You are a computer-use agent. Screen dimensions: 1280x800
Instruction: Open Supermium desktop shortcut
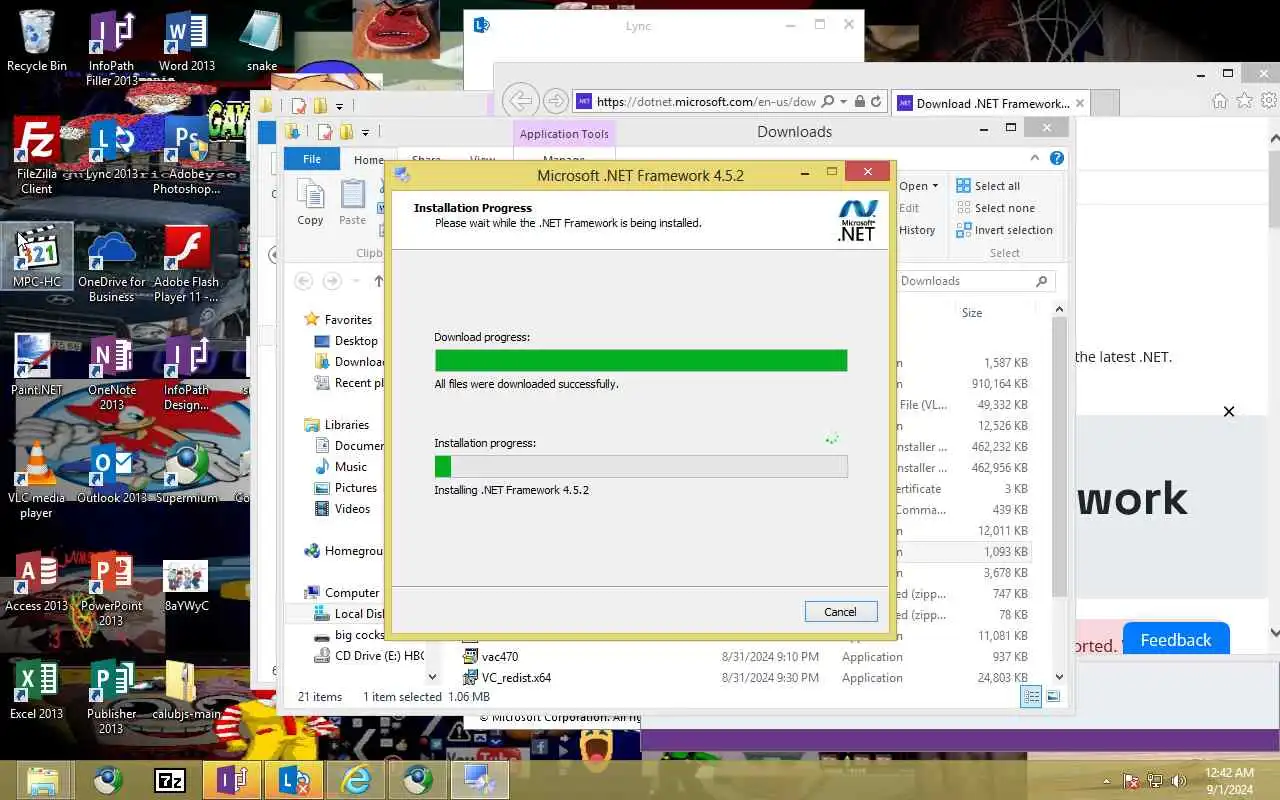(x=186, y=472)
